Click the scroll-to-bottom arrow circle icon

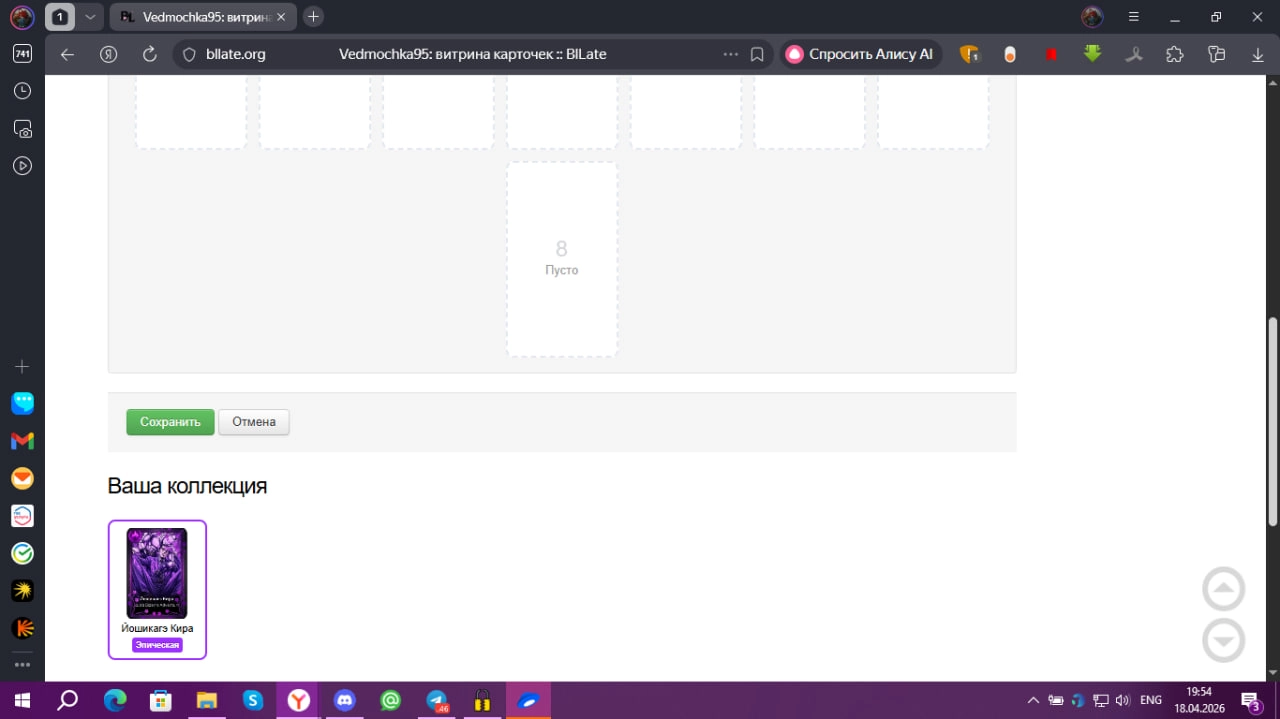pos(1223,640)
